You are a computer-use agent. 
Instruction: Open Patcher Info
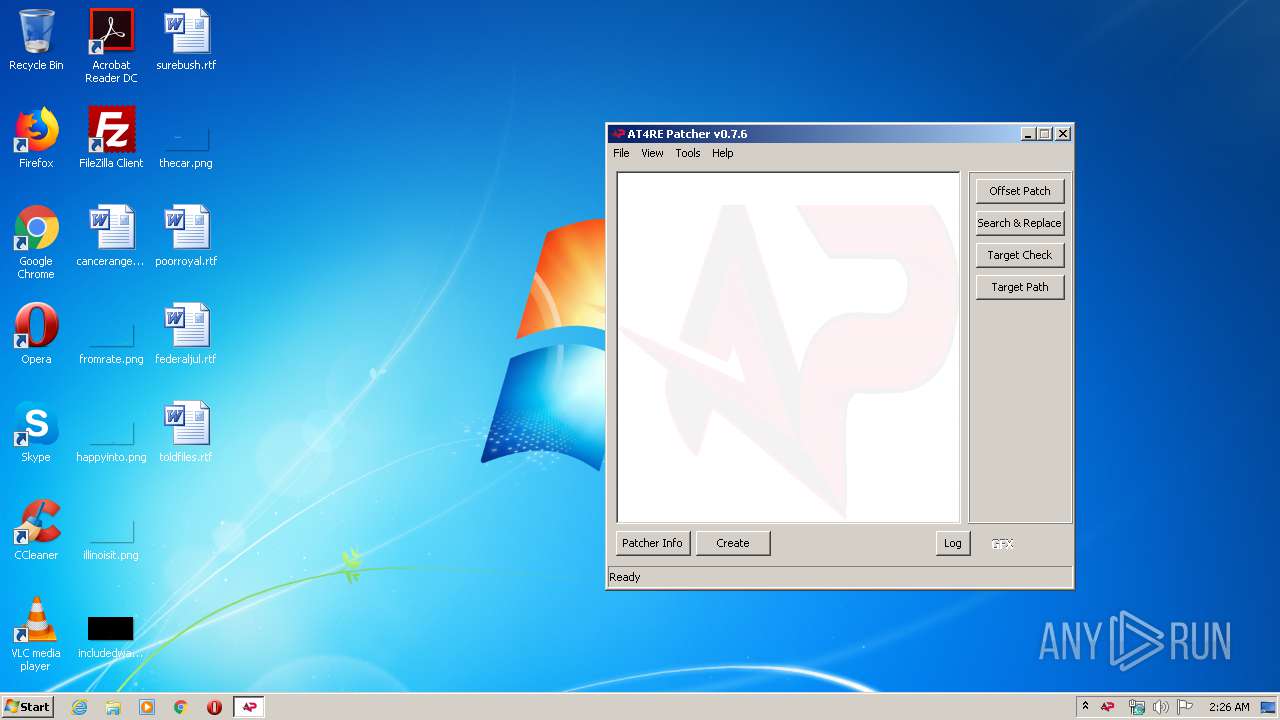(x=653, y=543)
